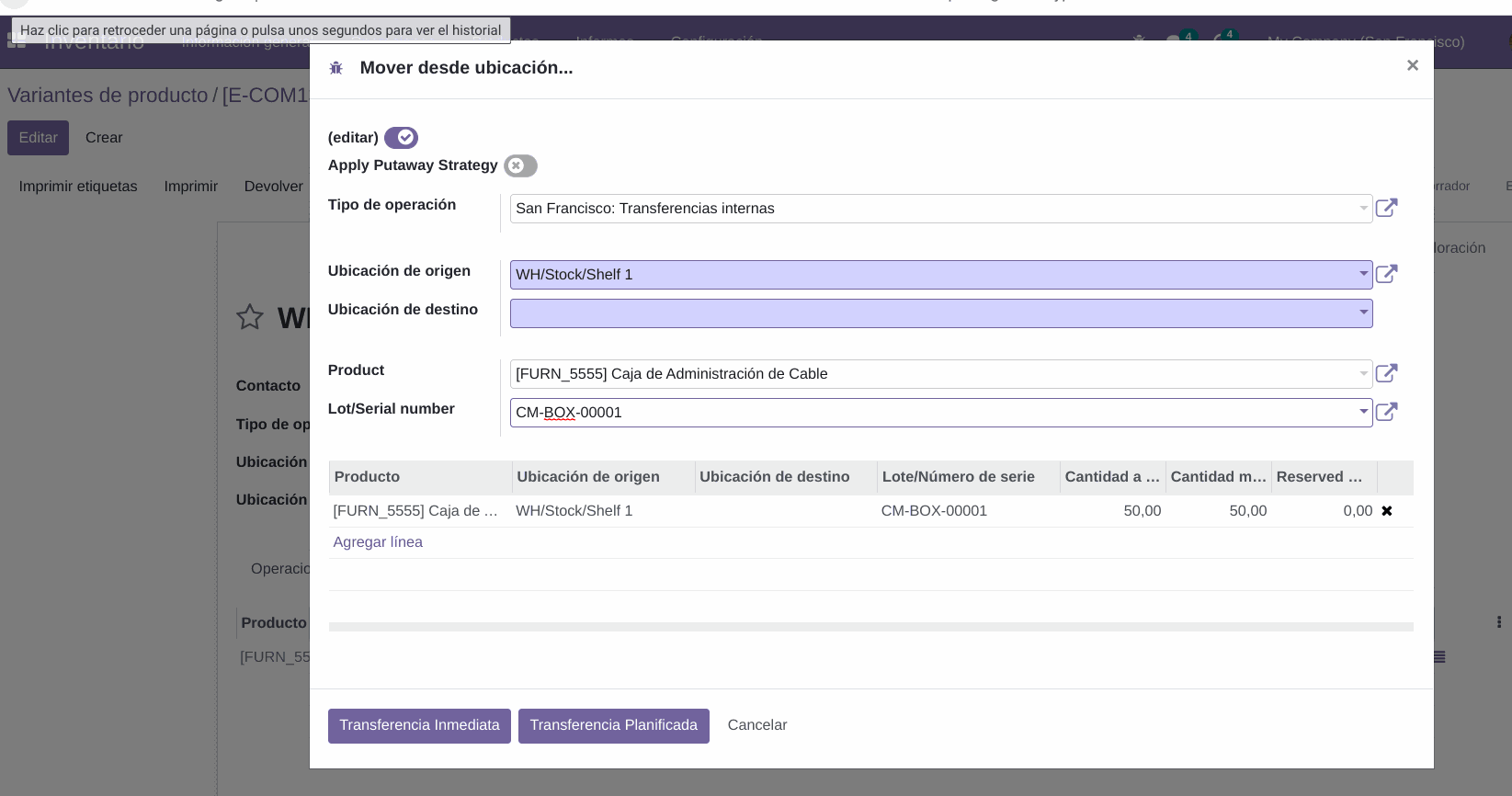Open external link for Product field
The image size is (1512, 796).
point(1386,374)
